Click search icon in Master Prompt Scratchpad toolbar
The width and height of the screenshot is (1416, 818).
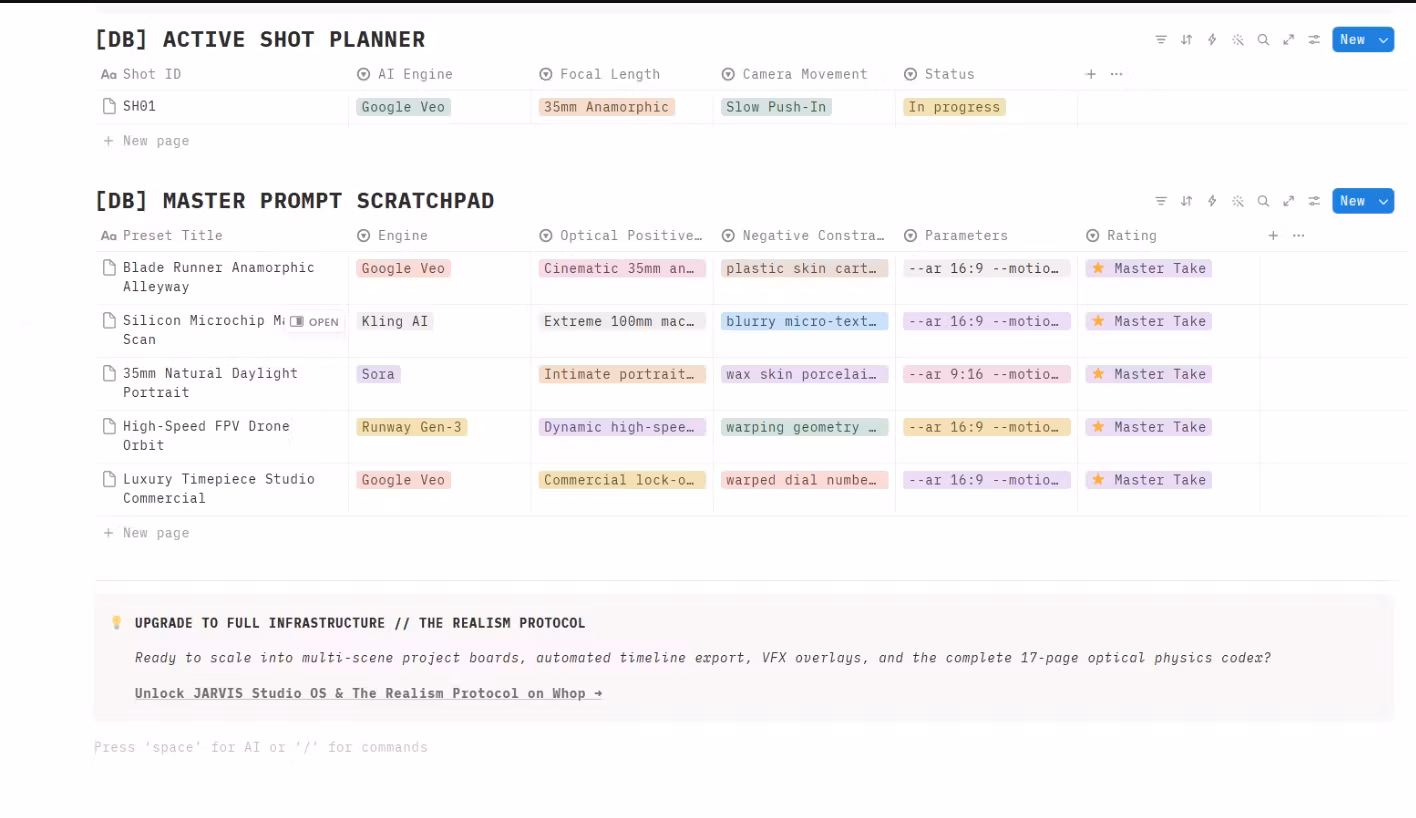tap(1264, 201)
